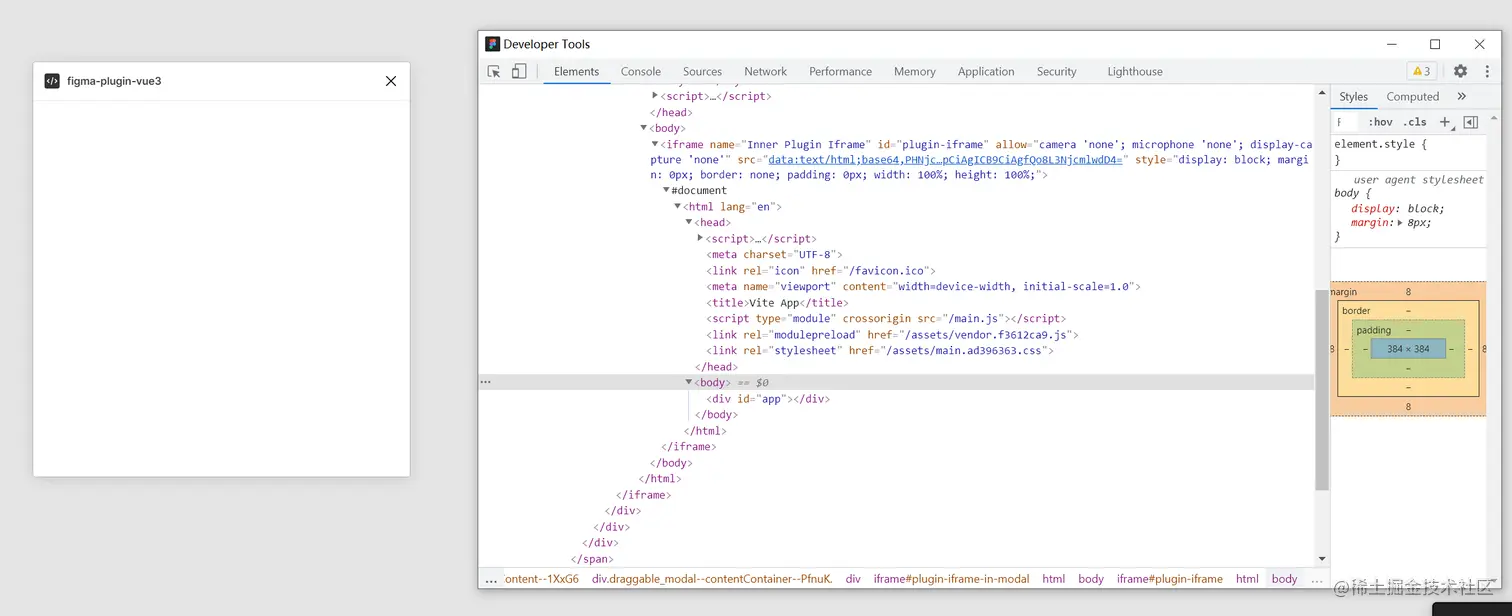Open the Sources tab
This screenshot has width=1512, height=616.
[x=702, y=71]
